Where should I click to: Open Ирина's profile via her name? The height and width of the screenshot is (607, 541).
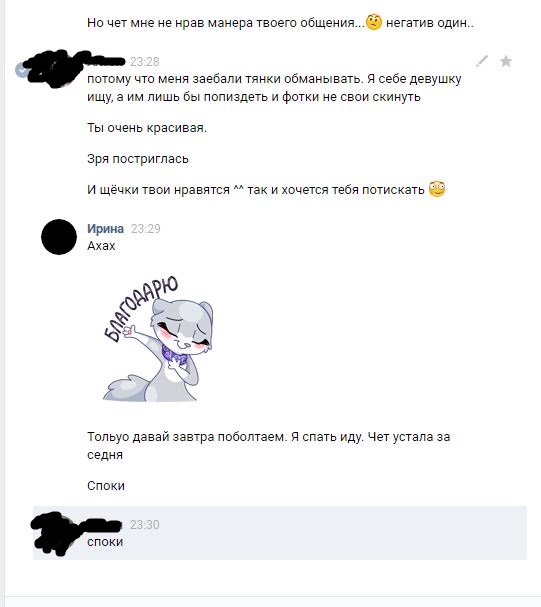pos(105,228)
